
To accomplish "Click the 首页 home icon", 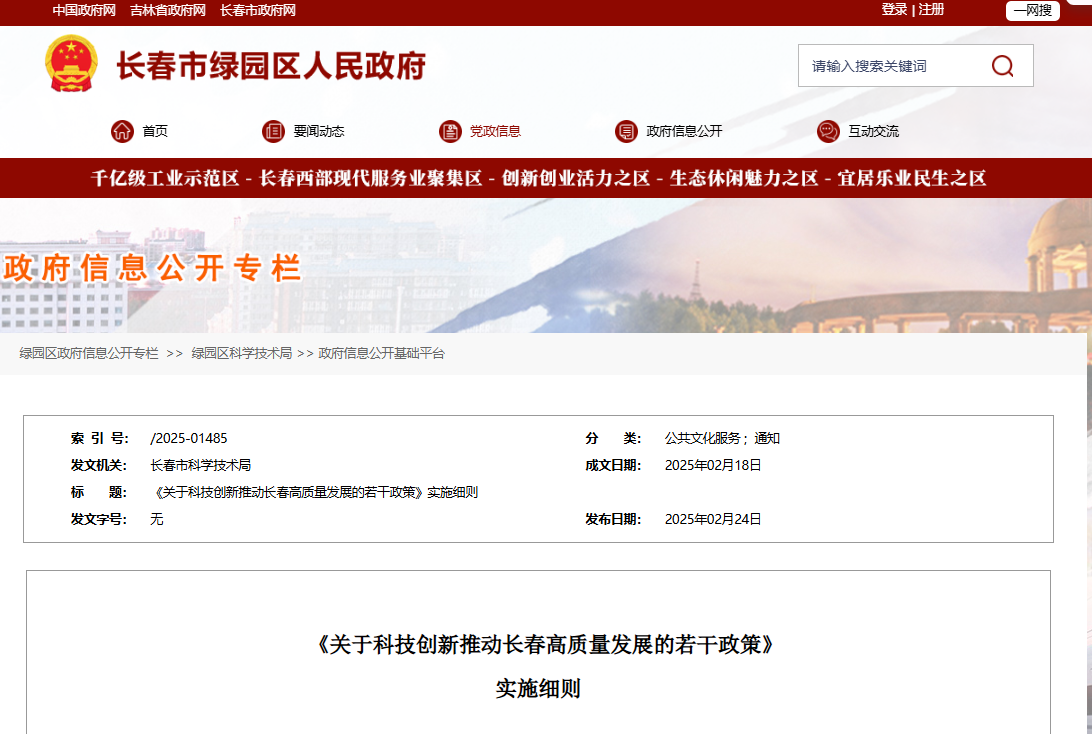I will click(123, 130).
